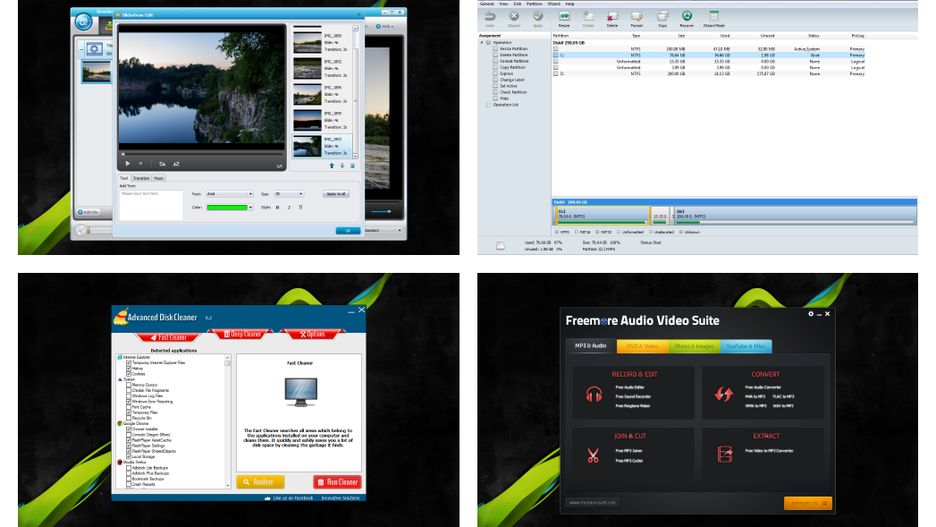Click Like us on Facebook link
Image resolution: width=936 pixels, height=527 pixels.
(289, 498)
